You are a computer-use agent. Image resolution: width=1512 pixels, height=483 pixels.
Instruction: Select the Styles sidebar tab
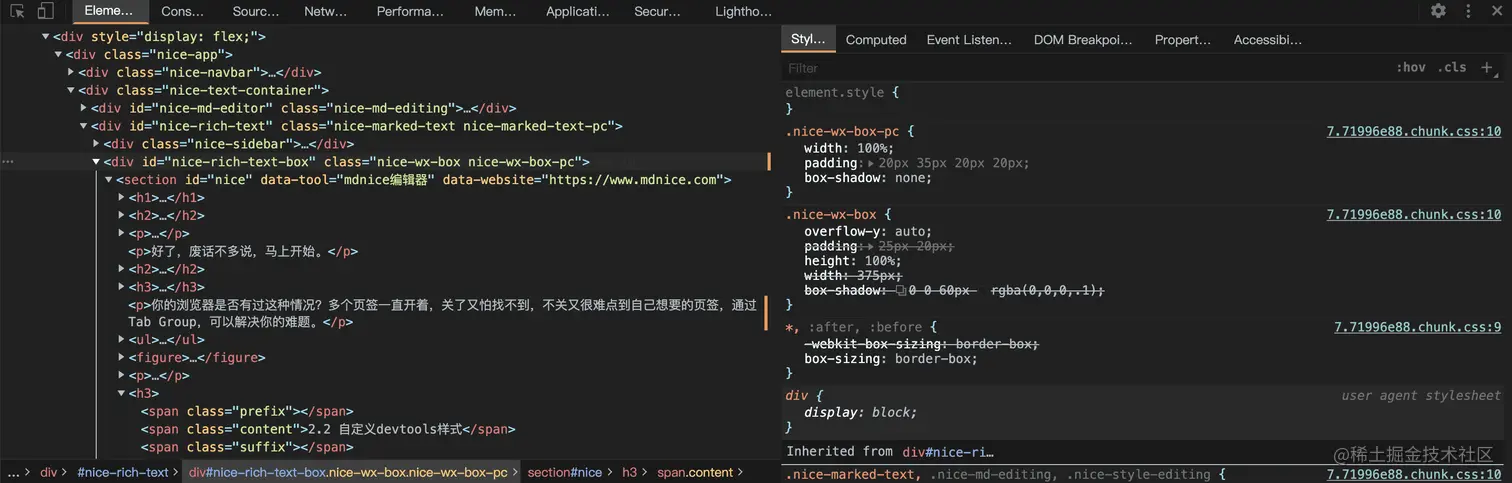808,39
